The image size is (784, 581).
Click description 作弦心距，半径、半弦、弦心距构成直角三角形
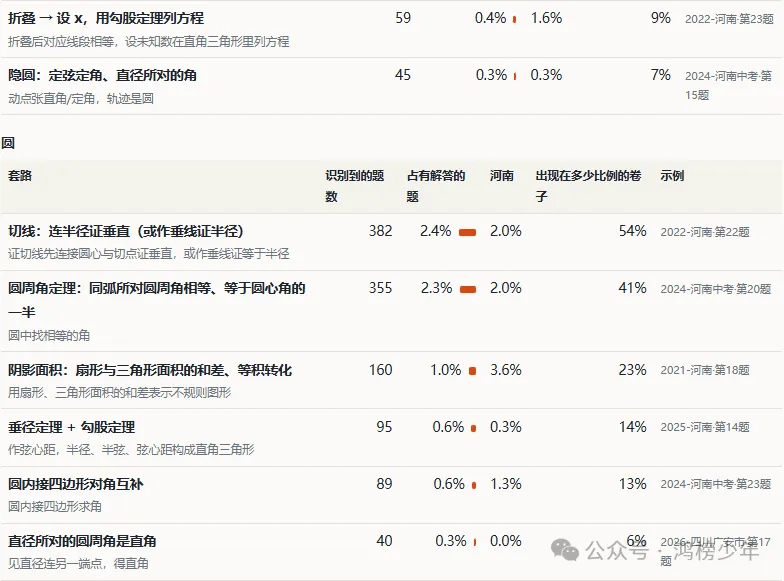[x=131, y=450]
